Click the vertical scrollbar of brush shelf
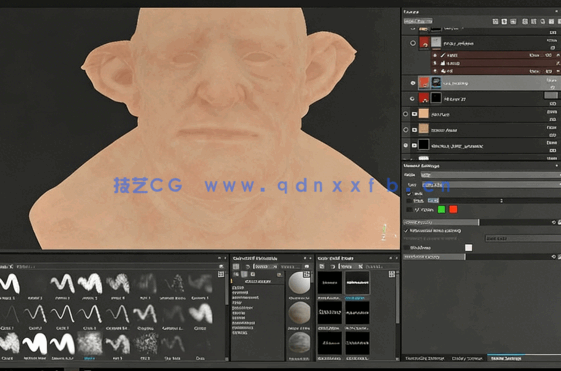The height and width of the screenshot is (371, 561). pyautogui.click(x=226, y=288)
